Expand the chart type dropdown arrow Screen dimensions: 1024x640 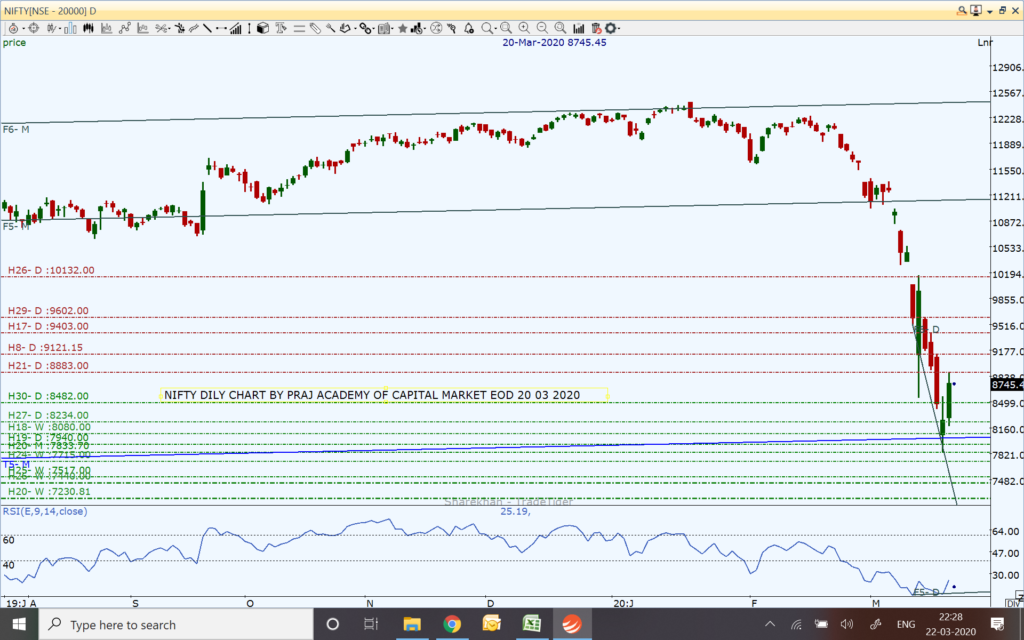[60, 29]
